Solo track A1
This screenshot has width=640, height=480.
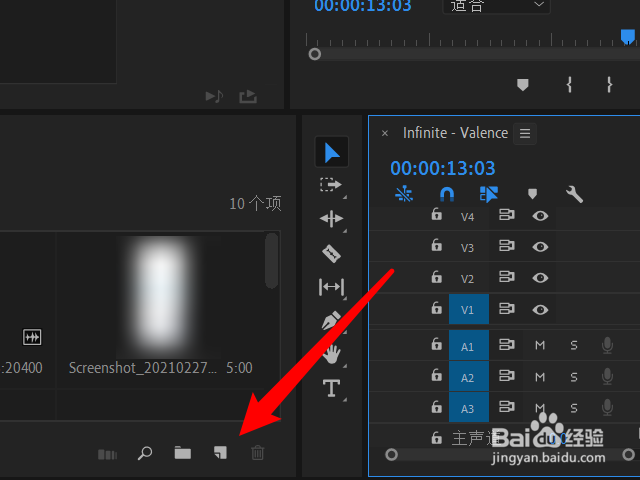pos(574,345)
